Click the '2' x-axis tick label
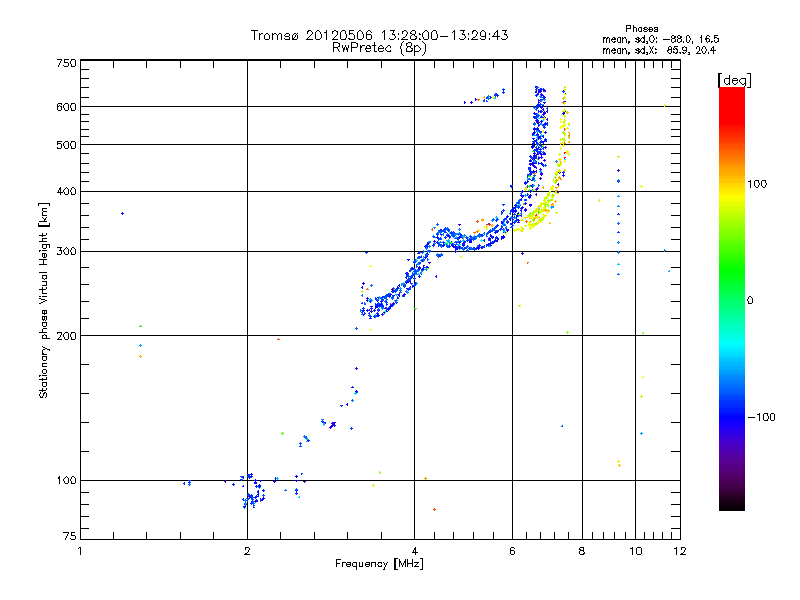Image resolution: width=800 pixels, height=600 pixels. click(x=247, y=552)
